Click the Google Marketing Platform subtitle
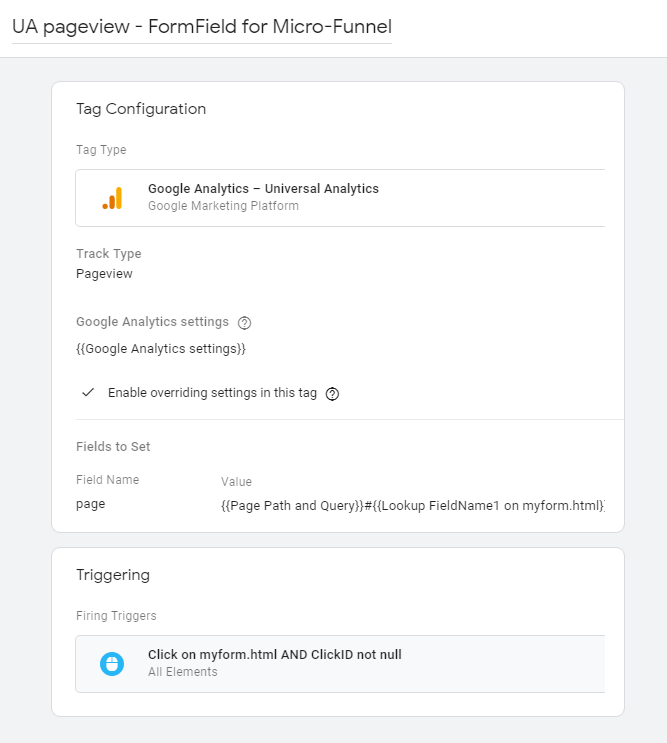 coord(223,206)
